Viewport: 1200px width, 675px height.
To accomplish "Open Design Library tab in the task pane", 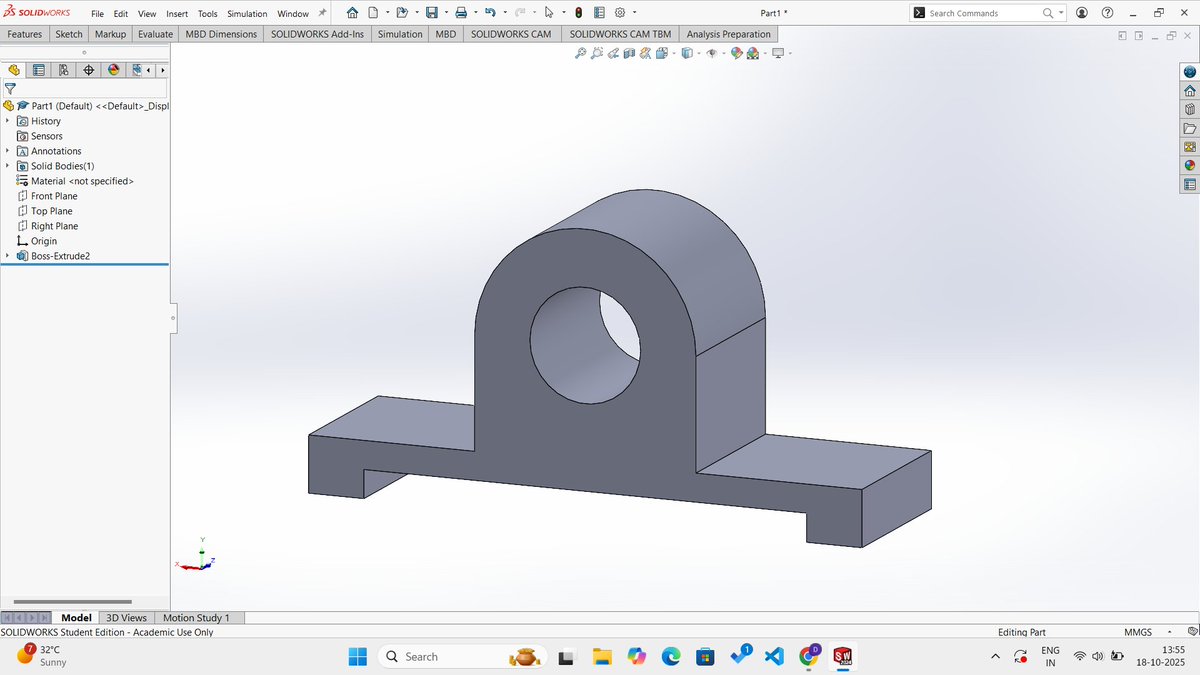I will [1189, 109].
